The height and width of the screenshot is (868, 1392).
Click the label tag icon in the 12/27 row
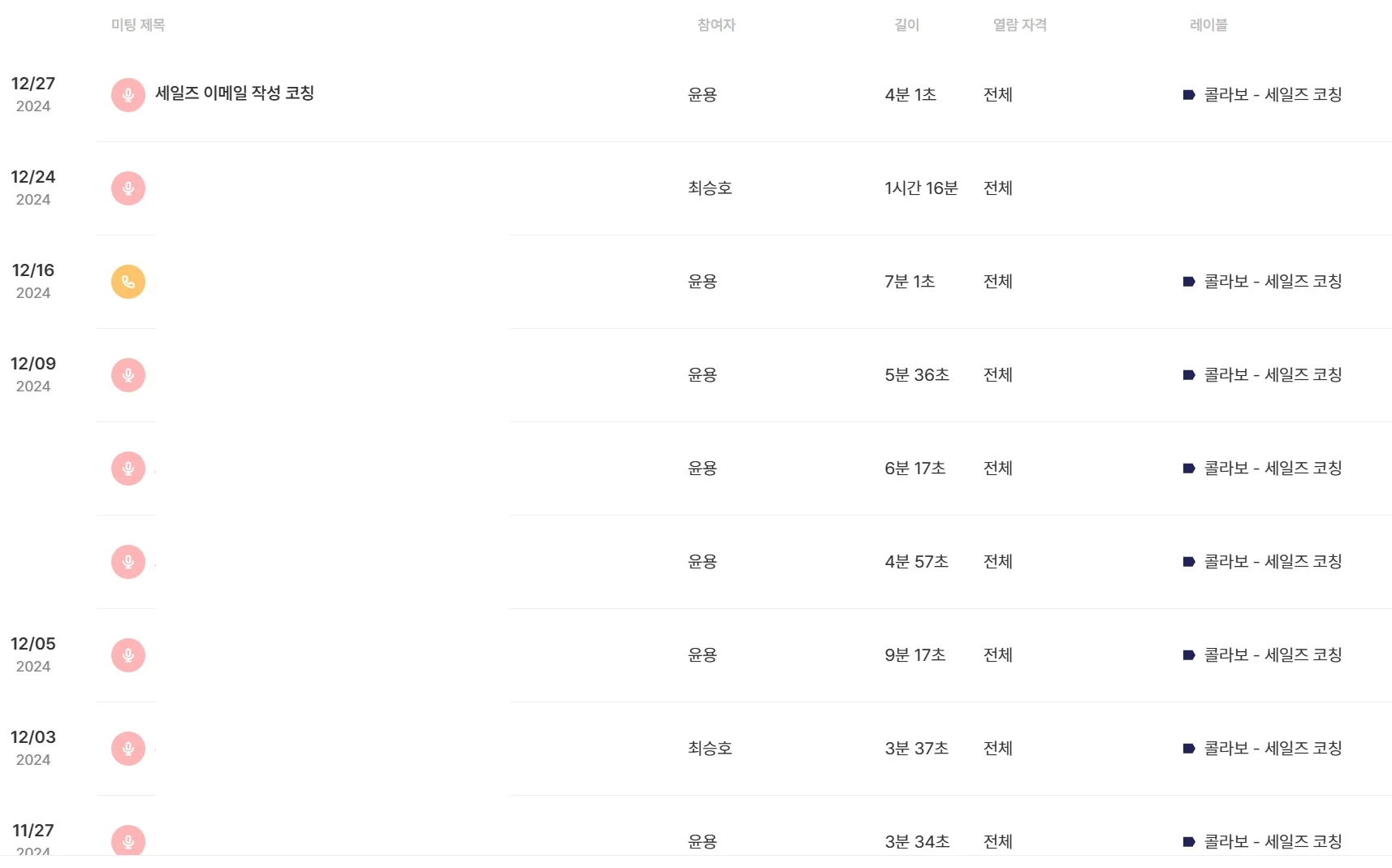[1189, 95]
